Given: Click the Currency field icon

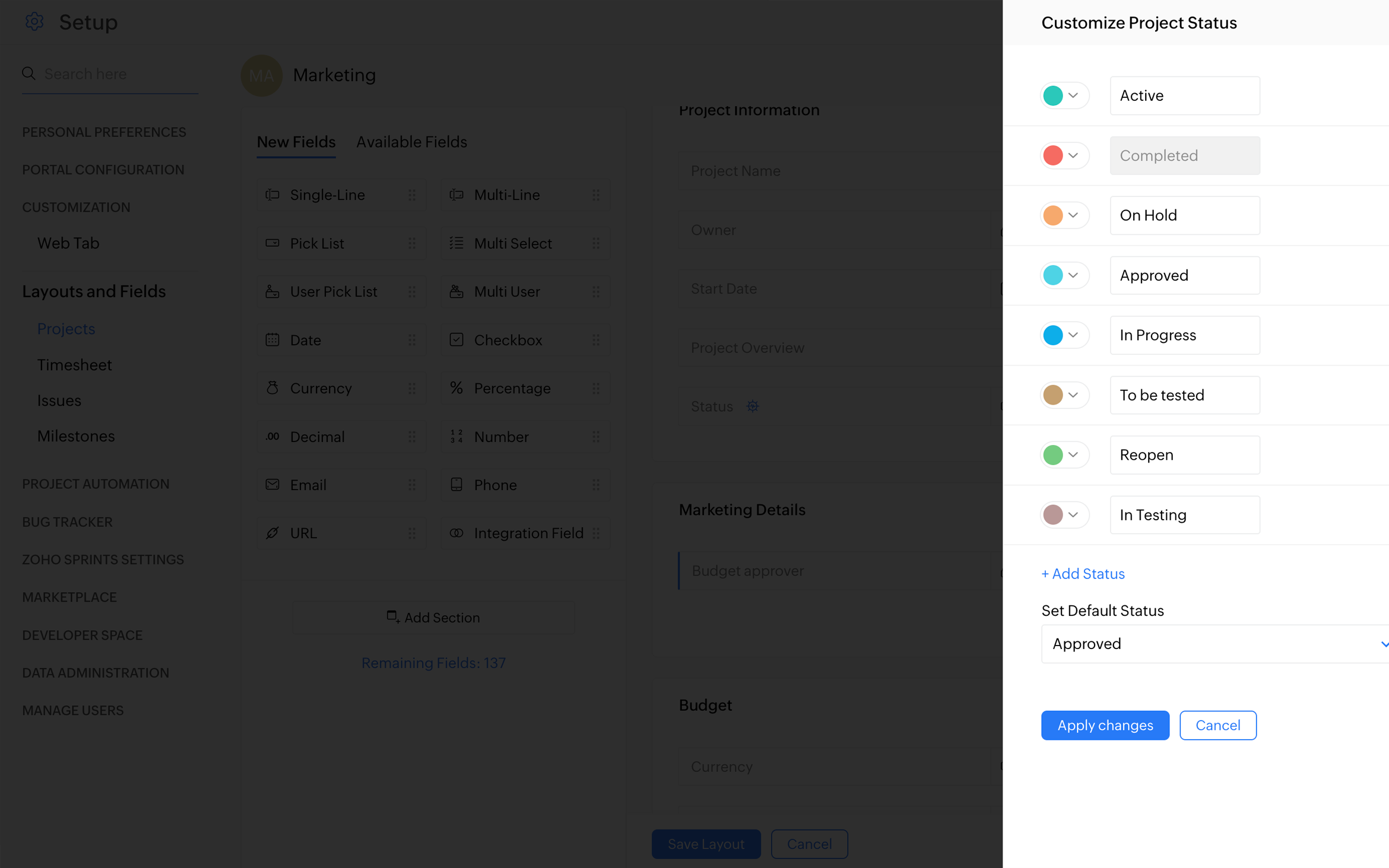Looking at the screenshot, I should click(x=272, y=388).
